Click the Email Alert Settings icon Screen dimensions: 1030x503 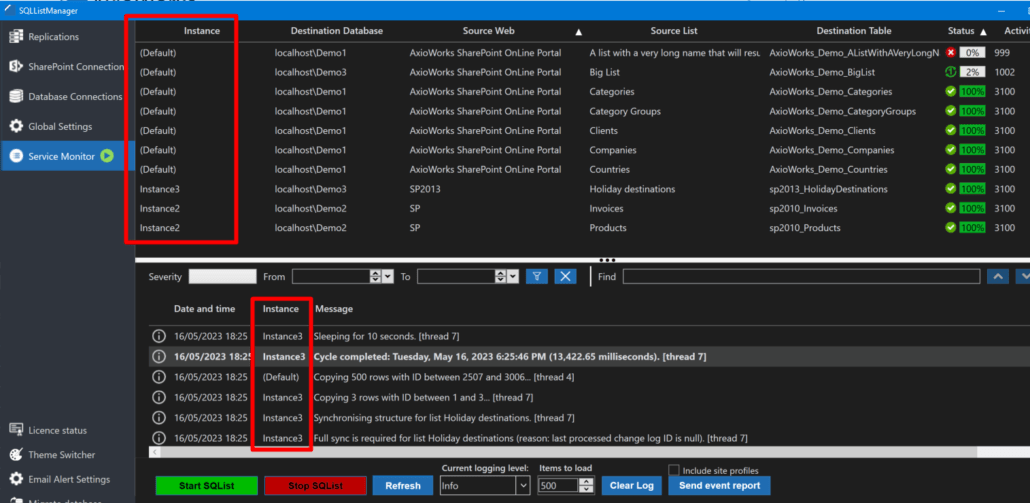click(x=16, y=479)
